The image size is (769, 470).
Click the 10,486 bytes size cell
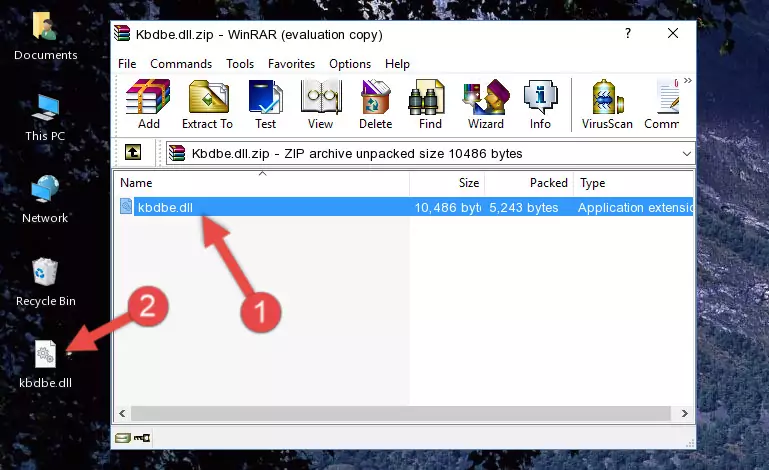[x=447, y=208]
